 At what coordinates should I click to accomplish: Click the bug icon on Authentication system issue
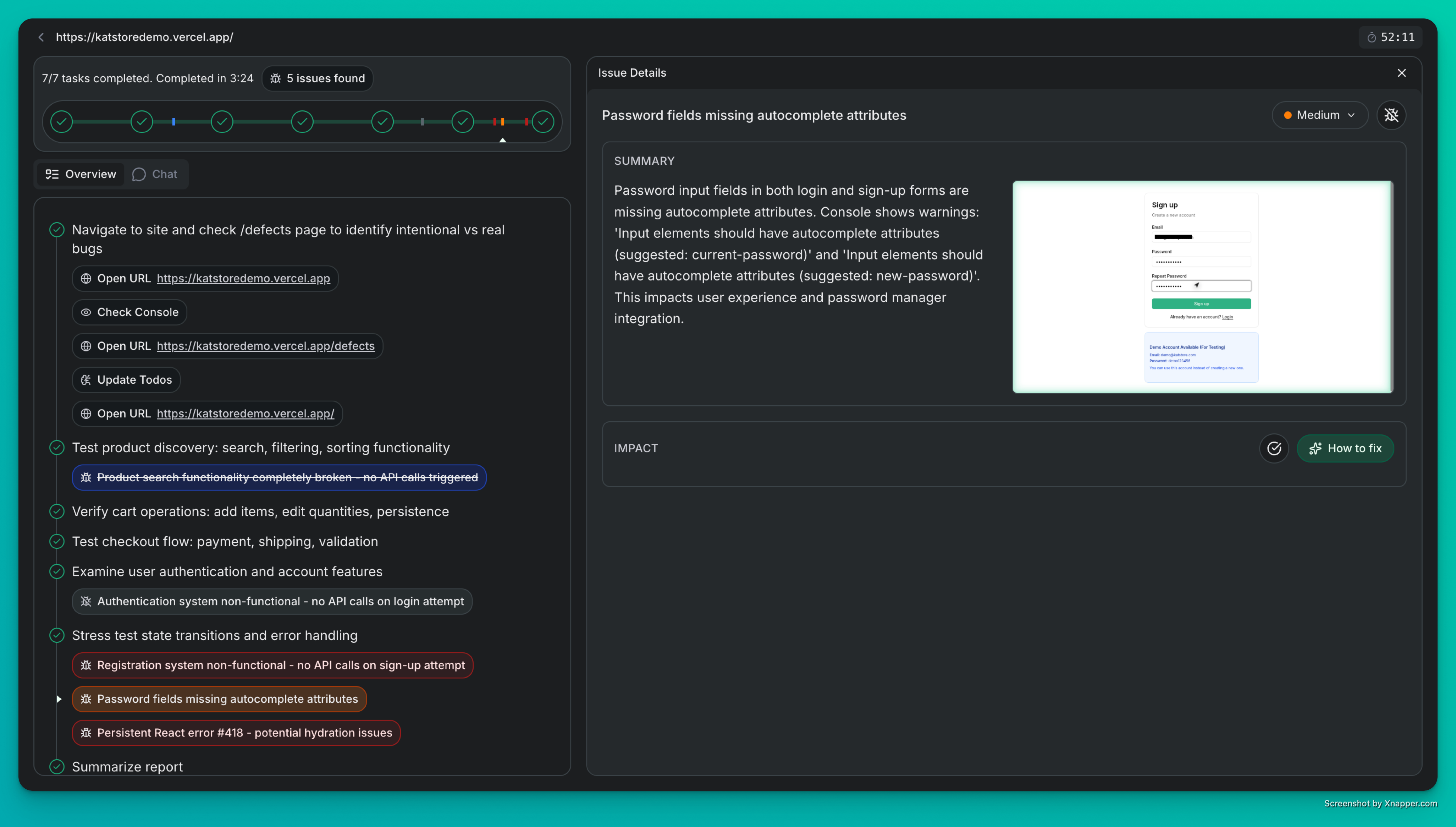86,601
